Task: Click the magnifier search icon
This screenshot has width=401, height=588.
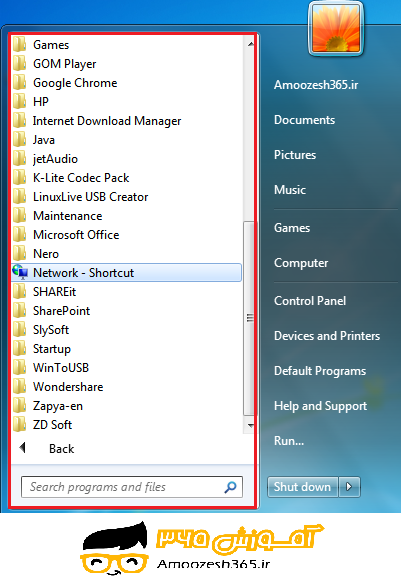Action: [230, 487]
